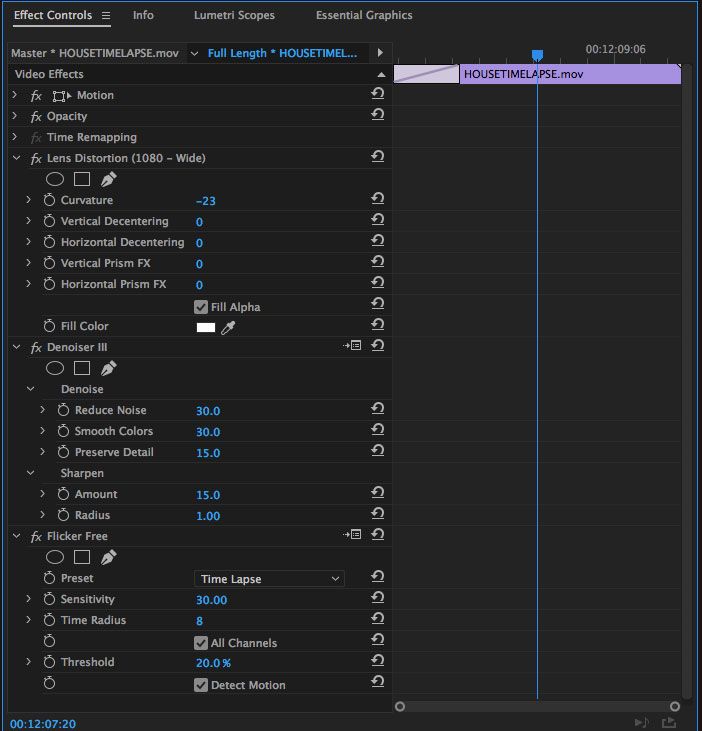Toggle animation stopwatch for Reduce Noise
This screenshot has width=702, height=731.
tap(64, 410)
